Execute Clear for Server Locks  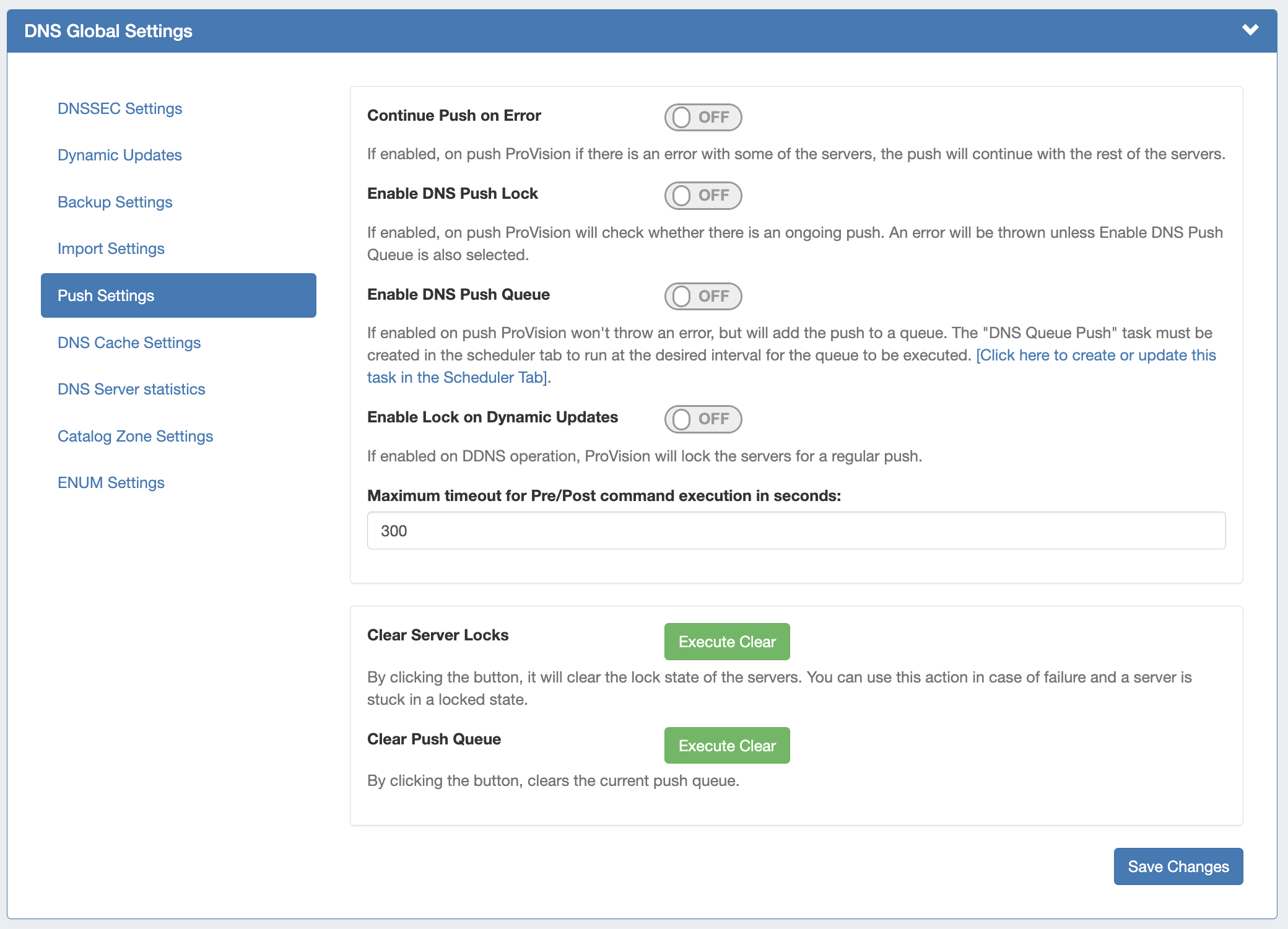point(726,642)
